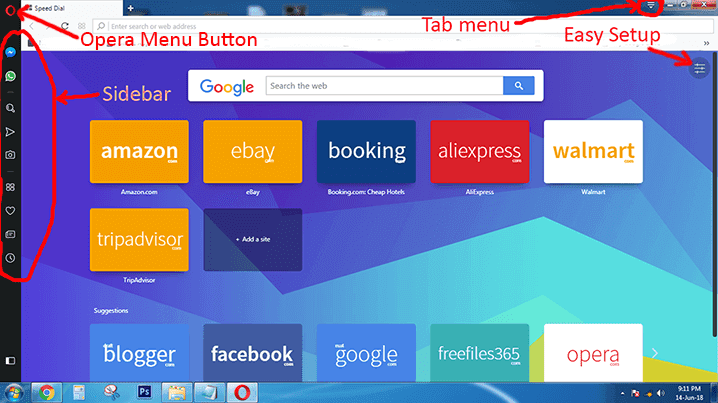Open Photoshop from the taskbar

pyautogui.click(x=144, y=392)
